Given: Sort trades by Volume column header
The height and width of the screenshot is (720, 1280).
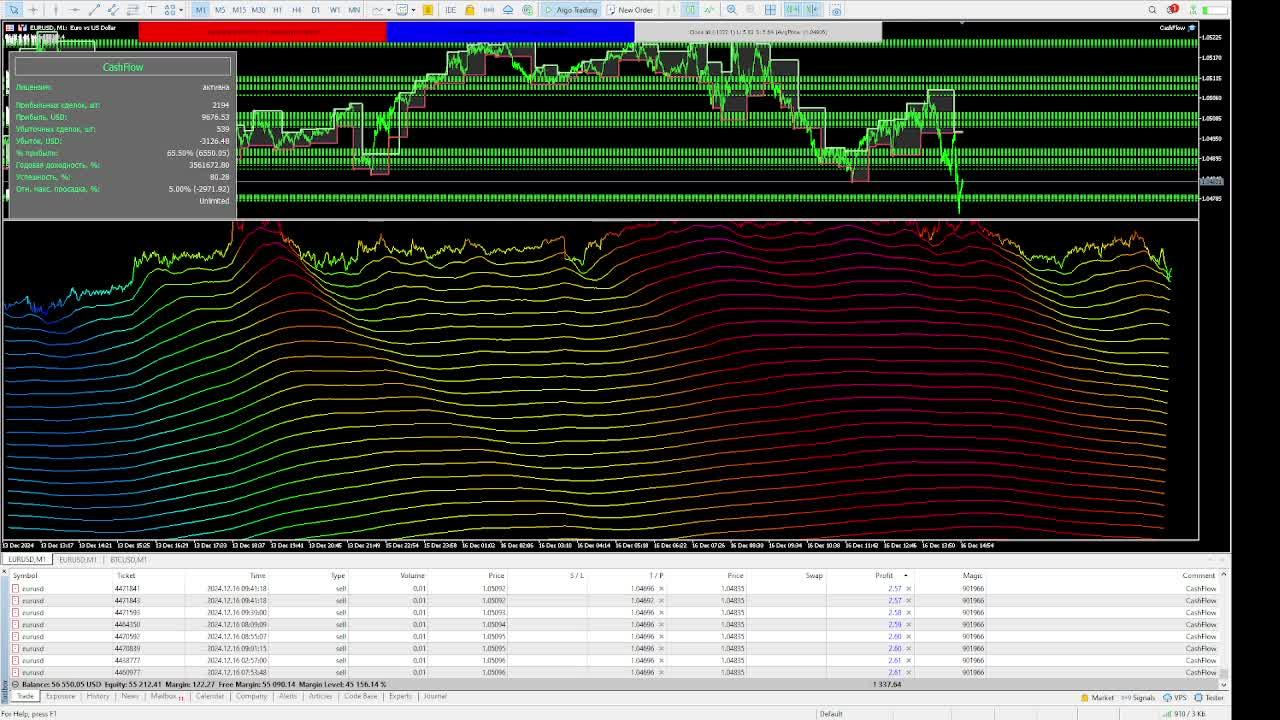Looking at the screenshot, I should tap(412, 575).
